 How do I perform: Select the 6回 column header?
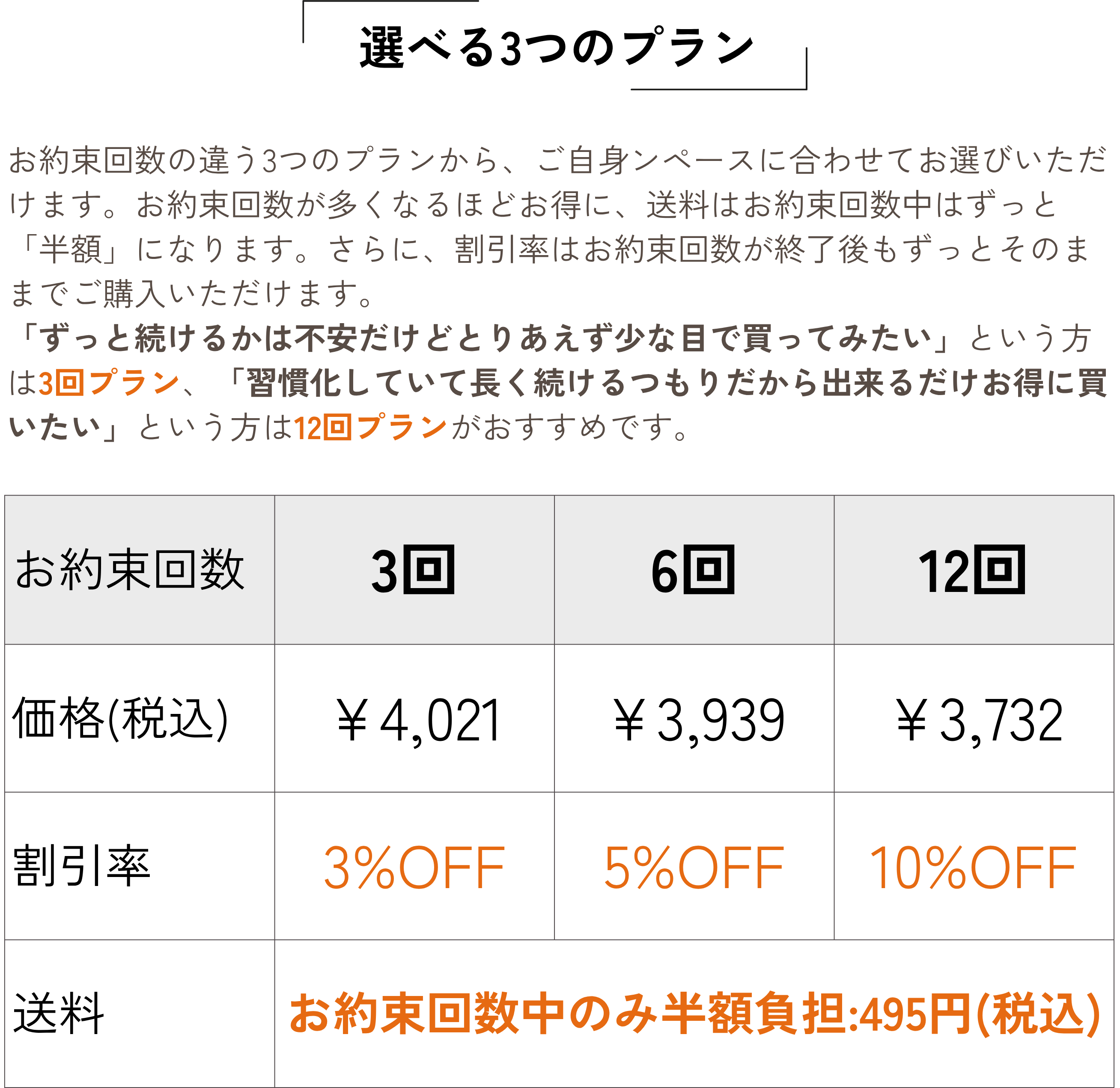coord(693,570)
